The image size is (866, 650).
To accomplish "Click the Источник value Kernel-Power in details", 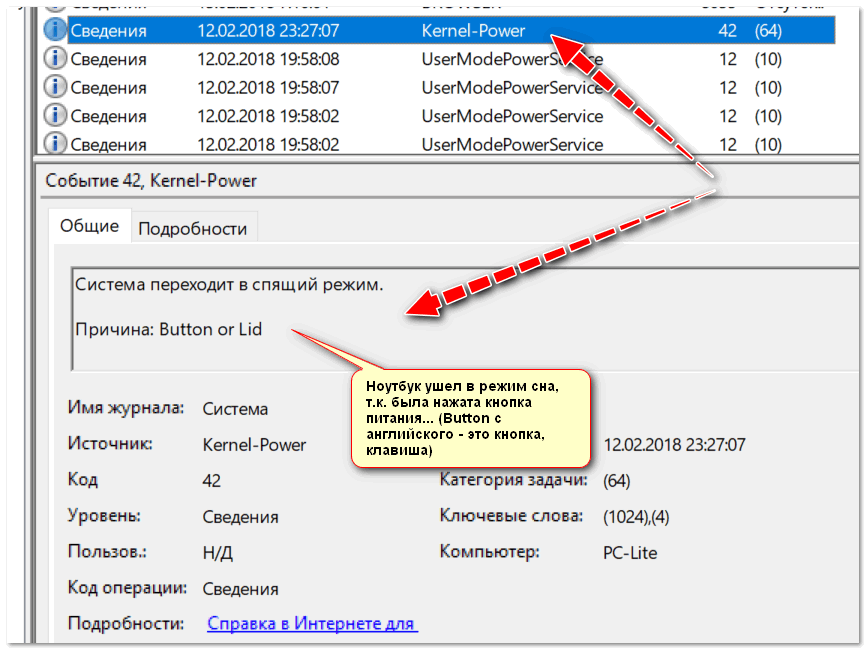I will 254,445.
